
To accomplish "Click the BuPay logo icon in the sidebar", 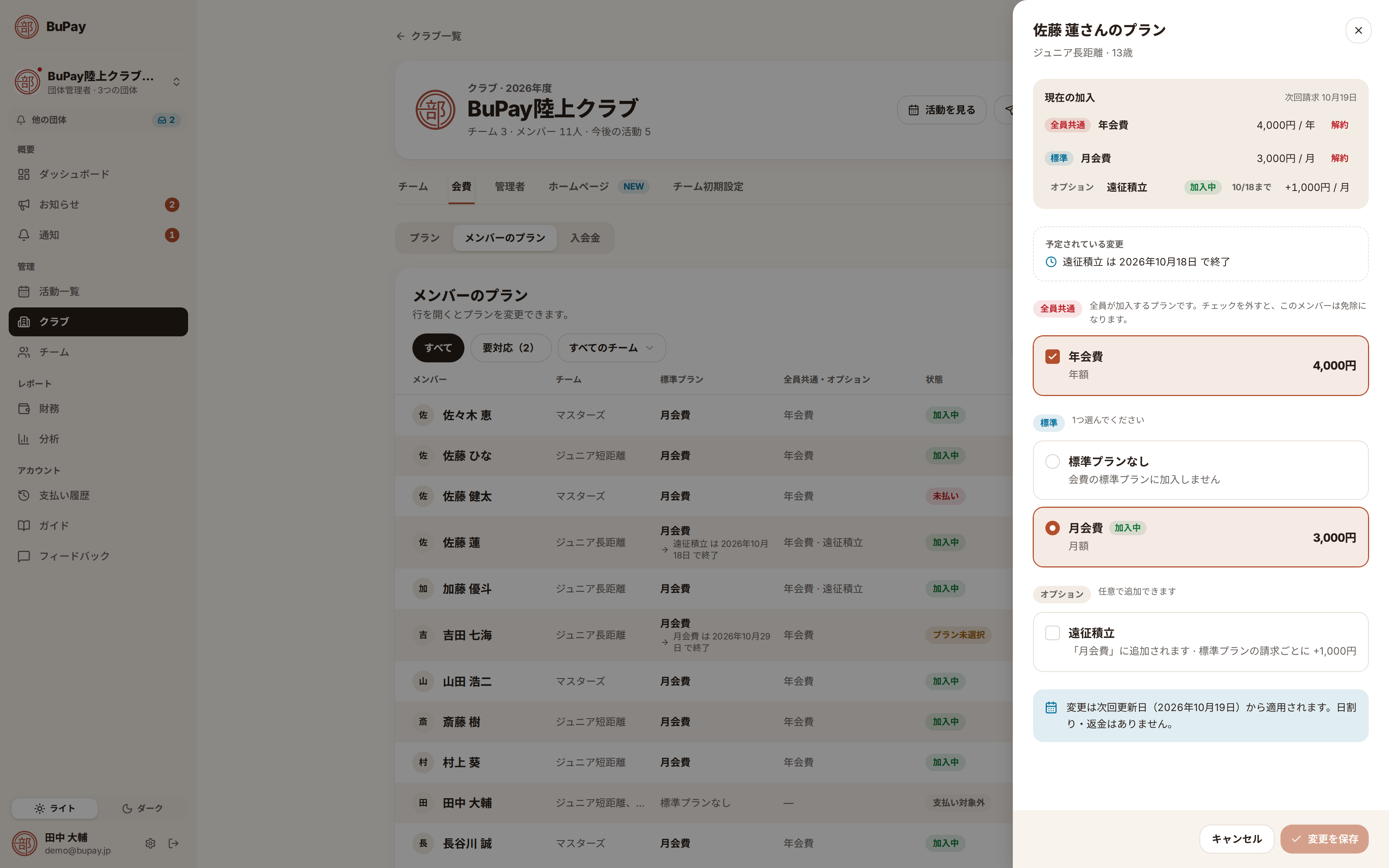I will (26, 26).
